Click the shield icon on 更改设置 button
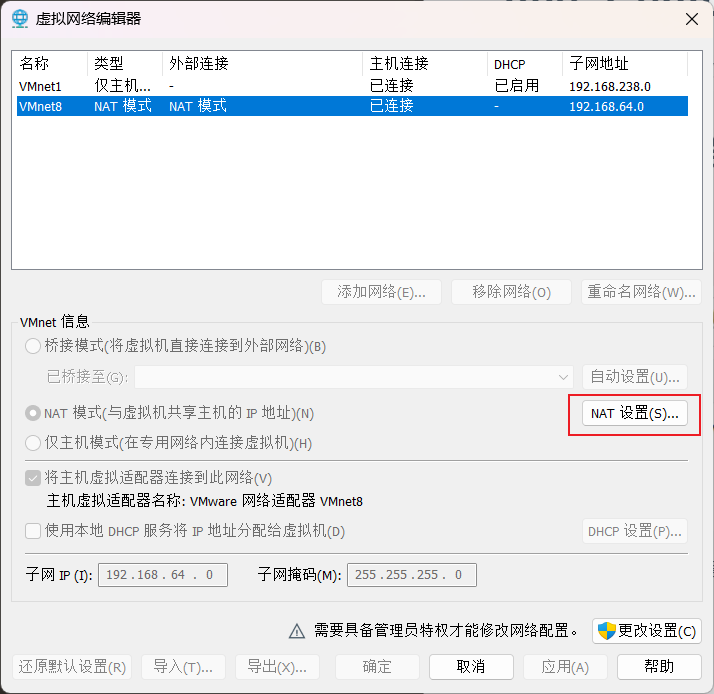The width and height of the screenshot is (714, 694). [607, 631]
